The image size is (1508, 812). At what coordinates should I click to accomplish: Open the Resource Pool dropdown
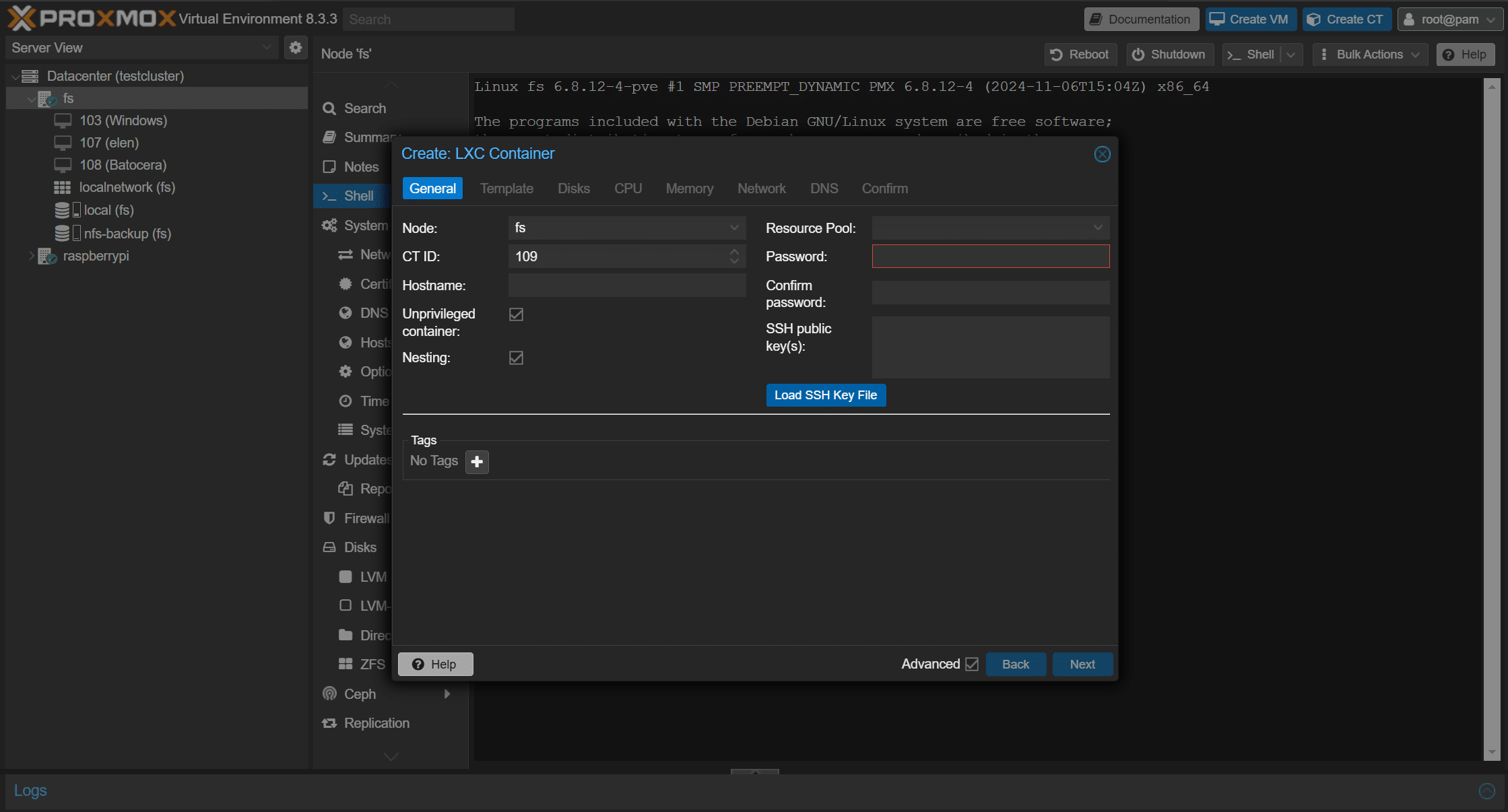[x=1098, y=228]
